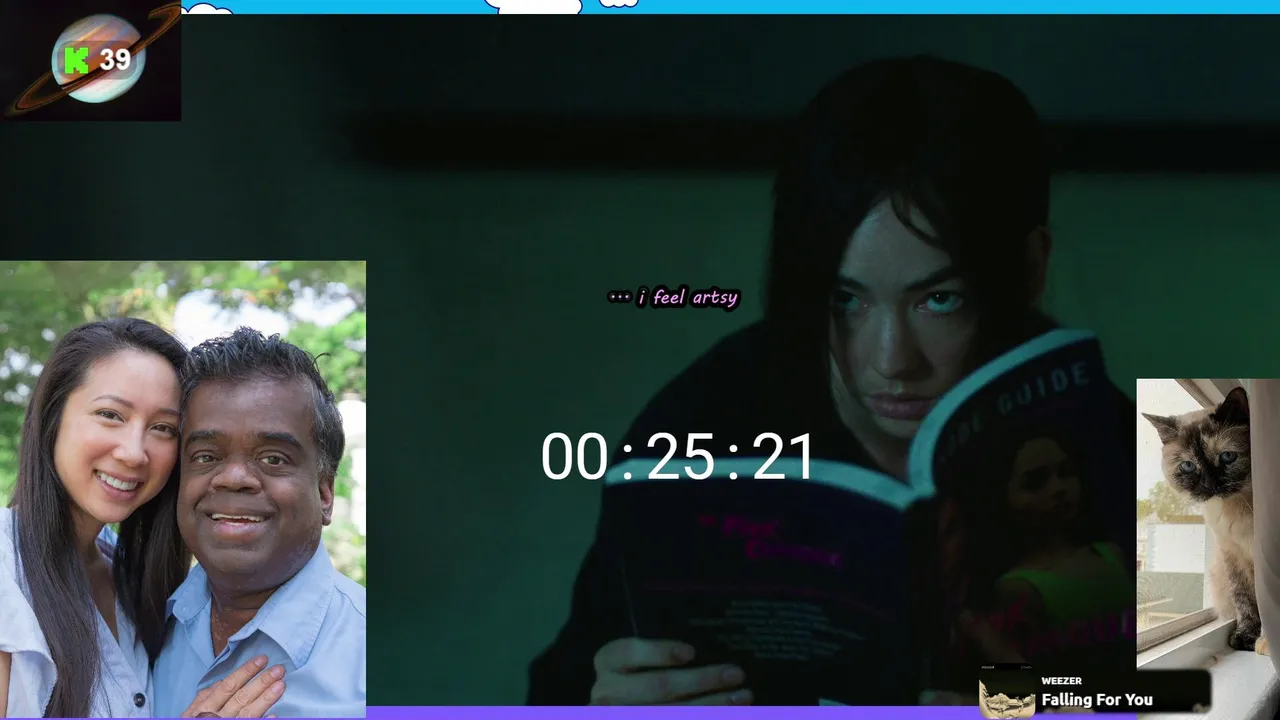Click the "i feel artsy" chat caption
Image resolution: width=1280 pixels, height=720 pixels.
(x=673, y=297)
